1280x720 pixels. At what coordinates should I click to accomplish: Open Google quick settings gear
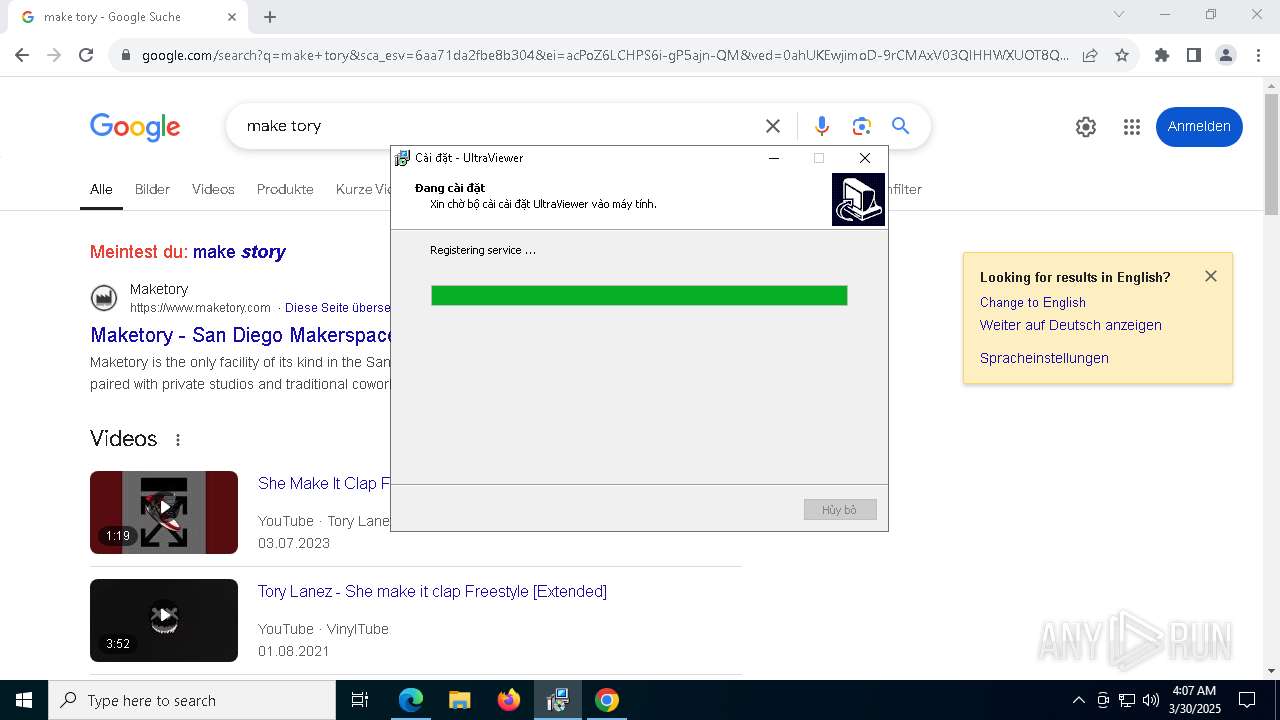click(1086, 127)
